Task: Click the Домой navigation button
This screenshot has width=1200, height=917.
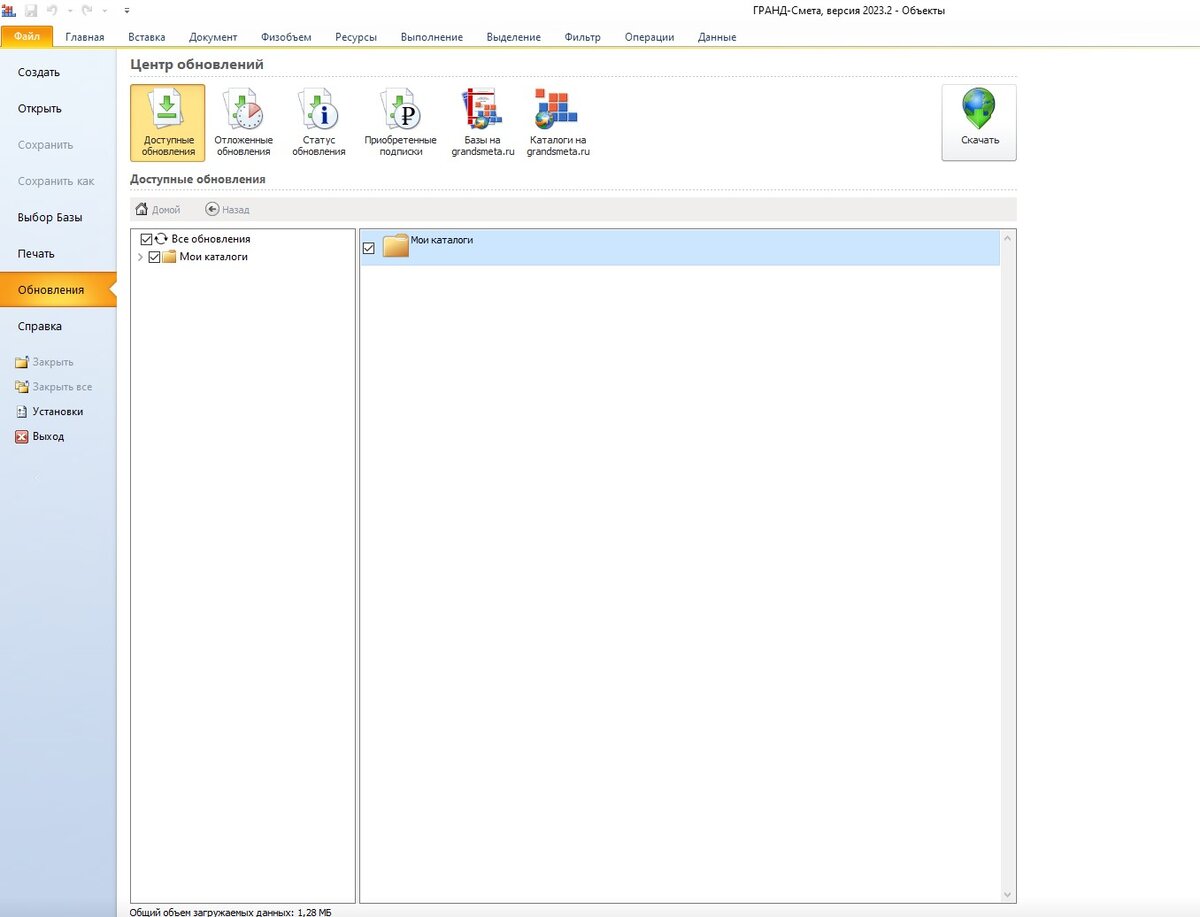Action: coord(158,210)
